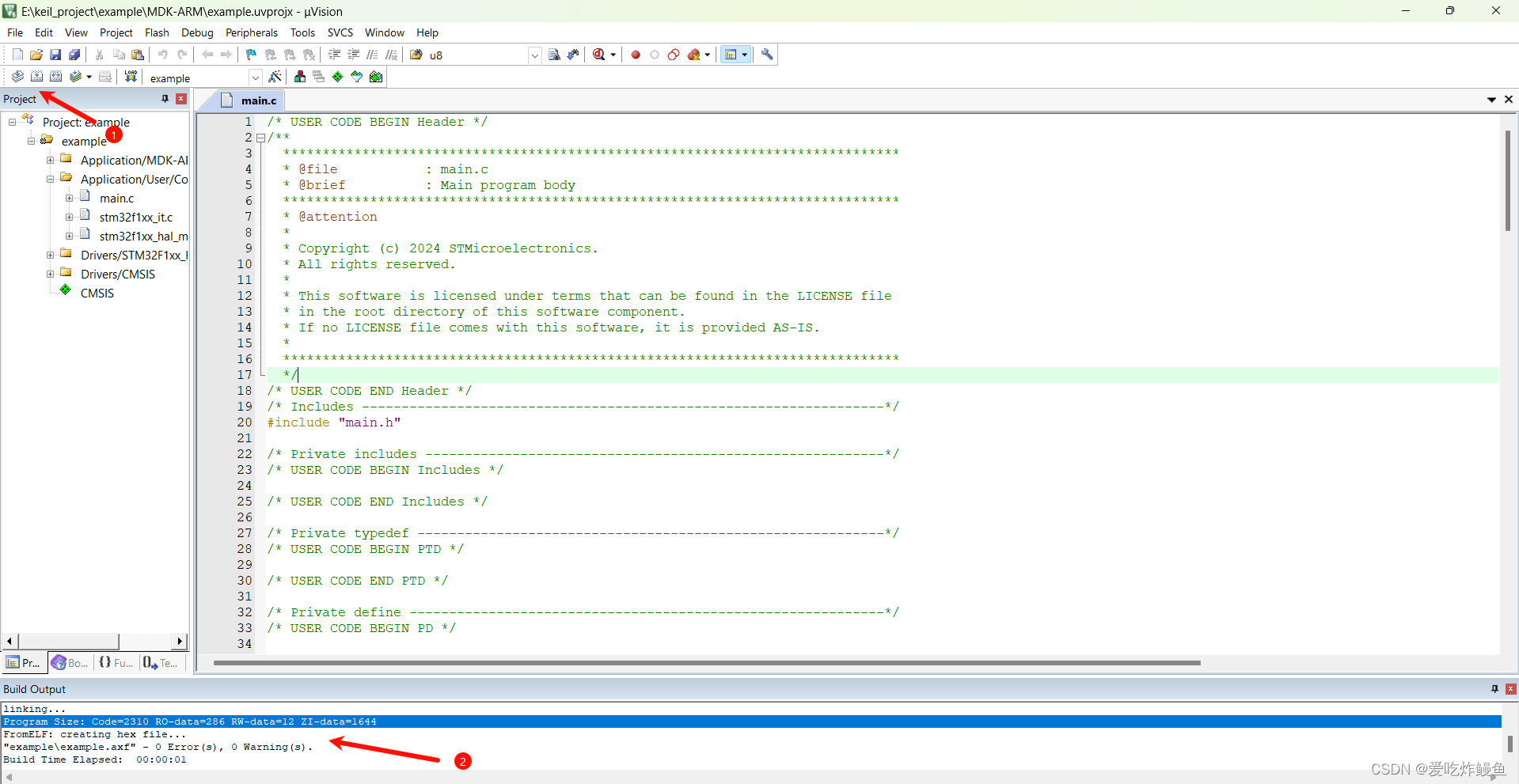Close the Build Output panel
This screenshot has width=1519, height=784.
tap(1510, 689)
